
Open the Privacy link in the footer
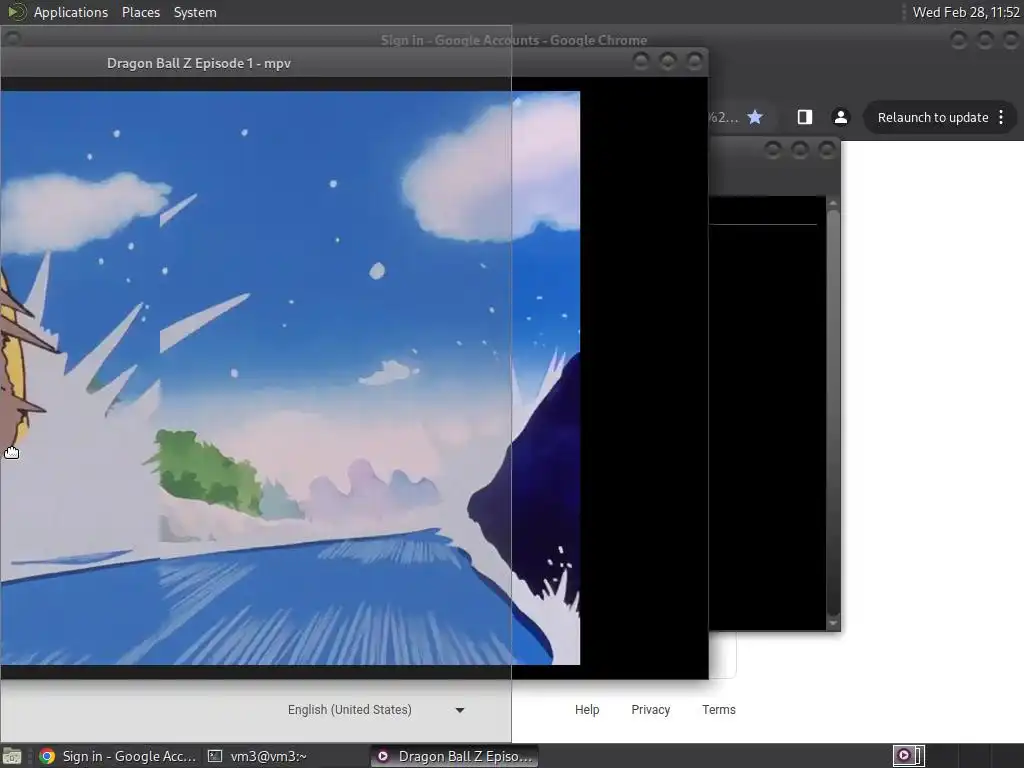pos(650,710)
